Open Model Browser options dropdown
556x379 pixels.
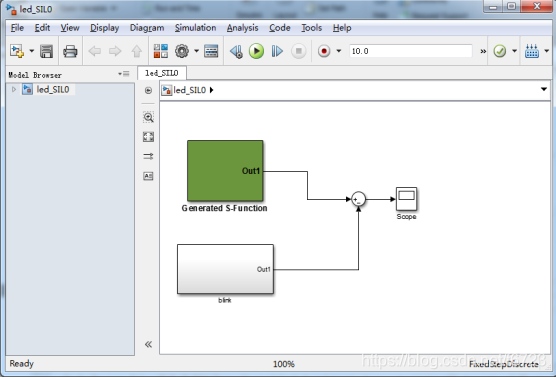[124, 74]
